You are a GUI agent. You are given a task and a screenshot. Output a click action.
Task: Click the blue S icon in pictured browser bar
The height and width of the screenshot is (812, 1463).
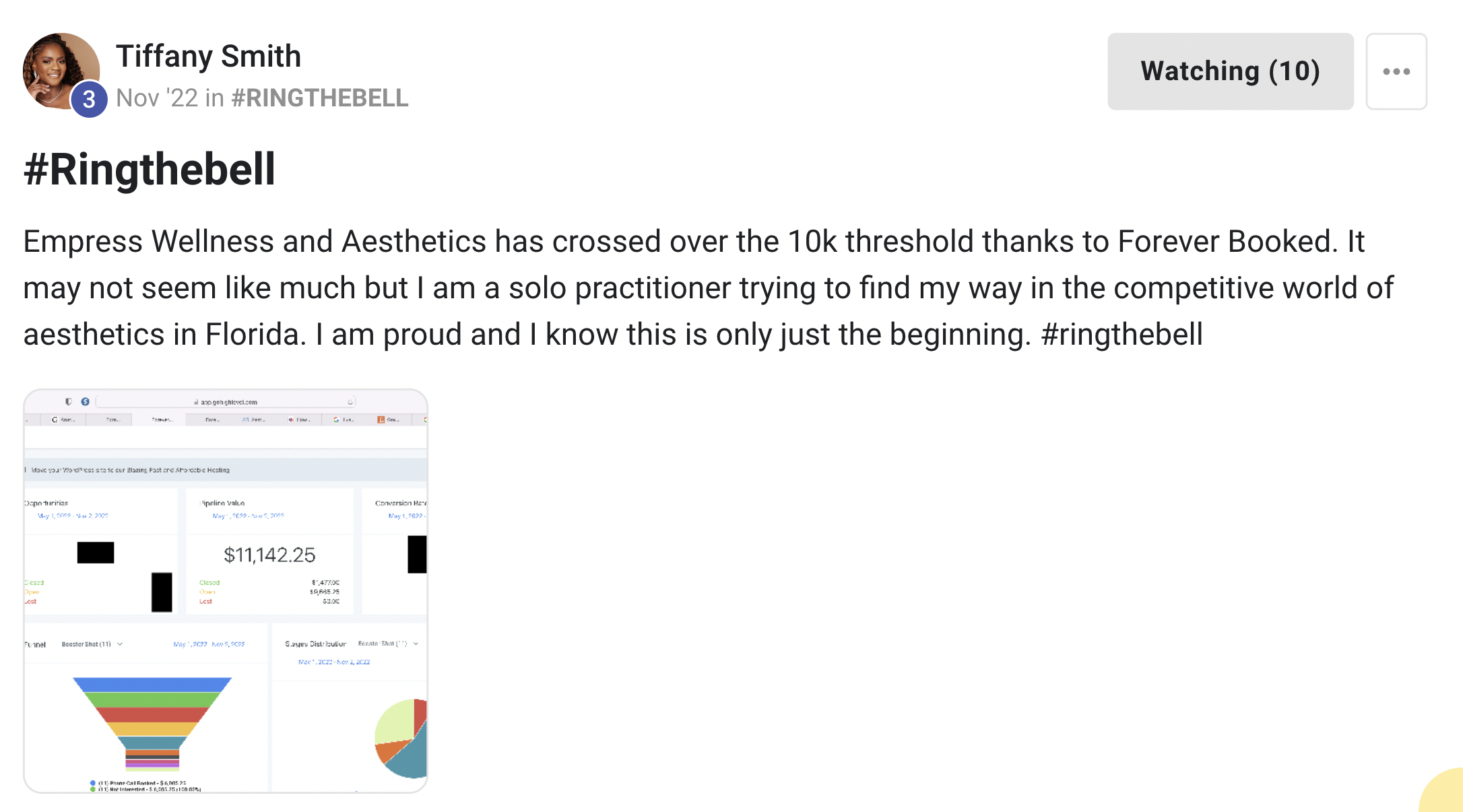85,401
